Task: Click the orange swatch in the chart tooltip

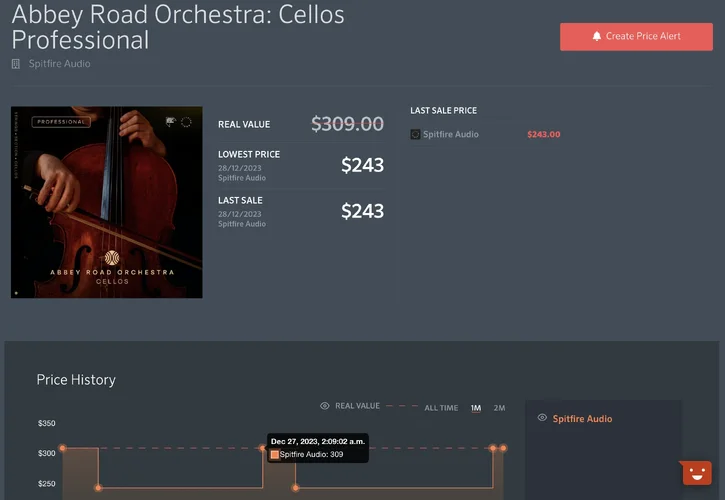Action: pos(275,454)
